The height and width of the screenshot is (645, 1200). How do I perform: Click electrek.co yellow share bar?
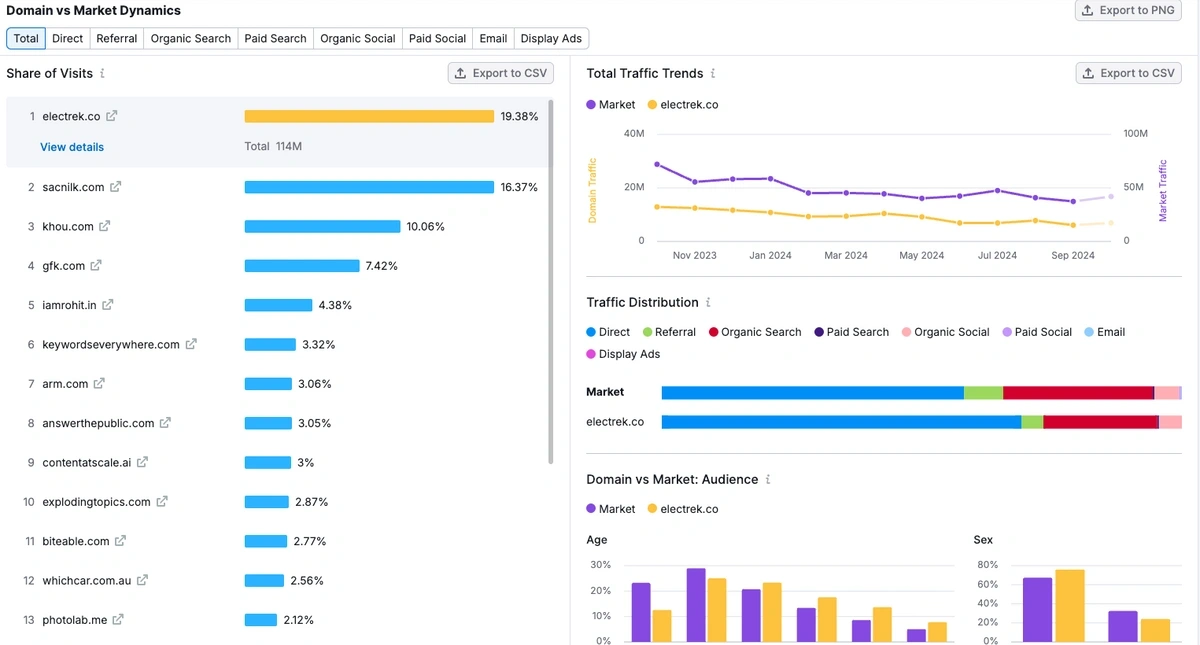coord(369,116)
